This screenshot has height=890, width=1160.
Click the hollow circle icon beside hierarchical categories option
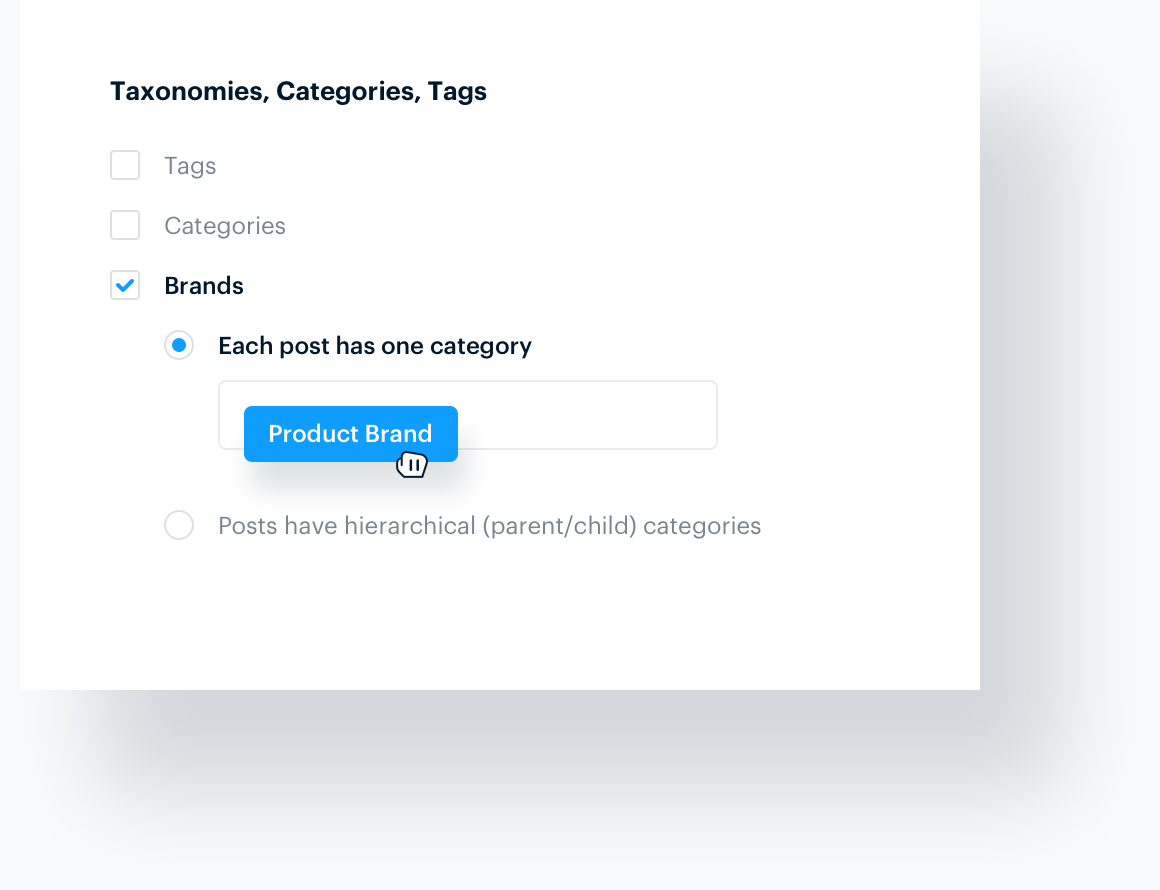point(179,525)
